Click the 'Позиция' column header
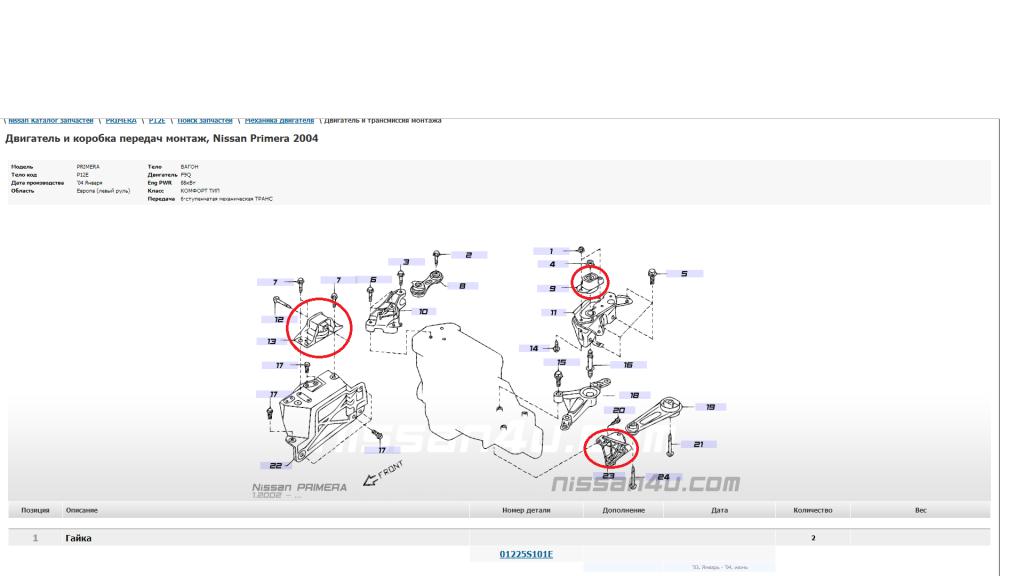 point(35,510)
